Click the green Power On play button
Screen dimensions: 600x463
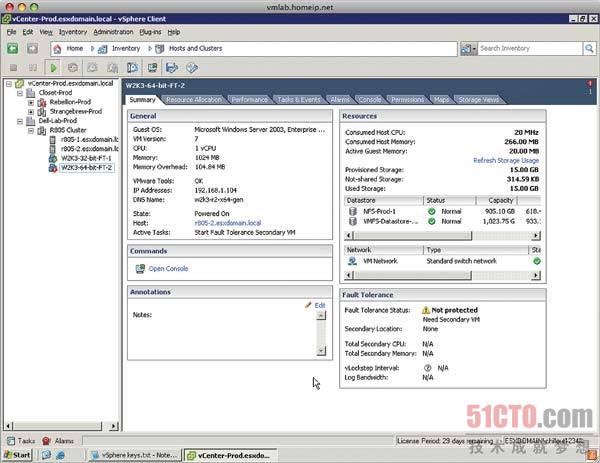point(53,68)
